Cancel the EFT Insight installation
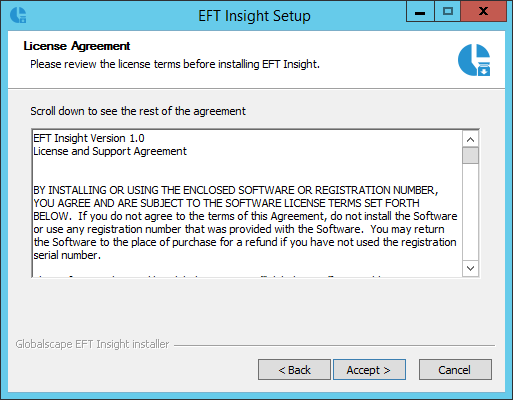This screenshot has height=400, width=513. [x=455, y=370]
